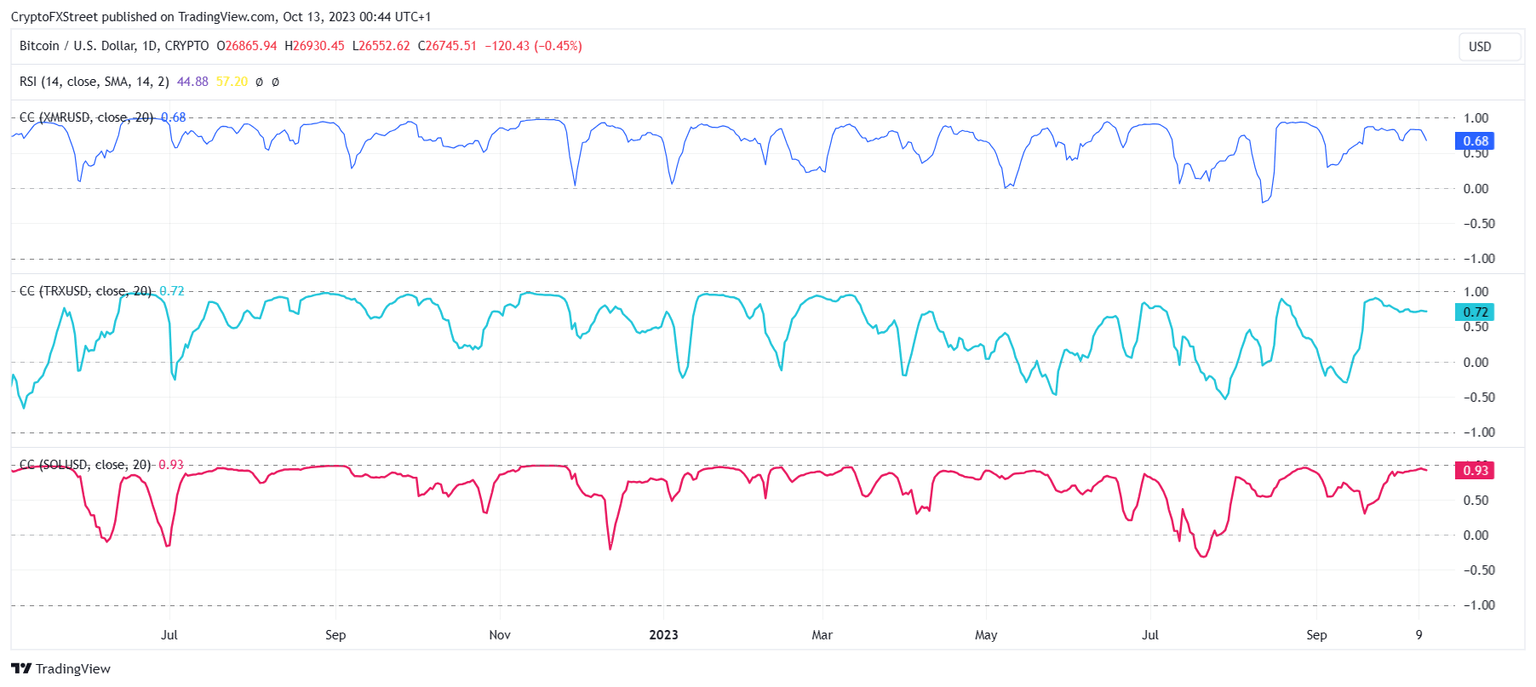Click the -0.45% change percentage link
Viewport: 1536px width, 687px height.
coord(556,45)
